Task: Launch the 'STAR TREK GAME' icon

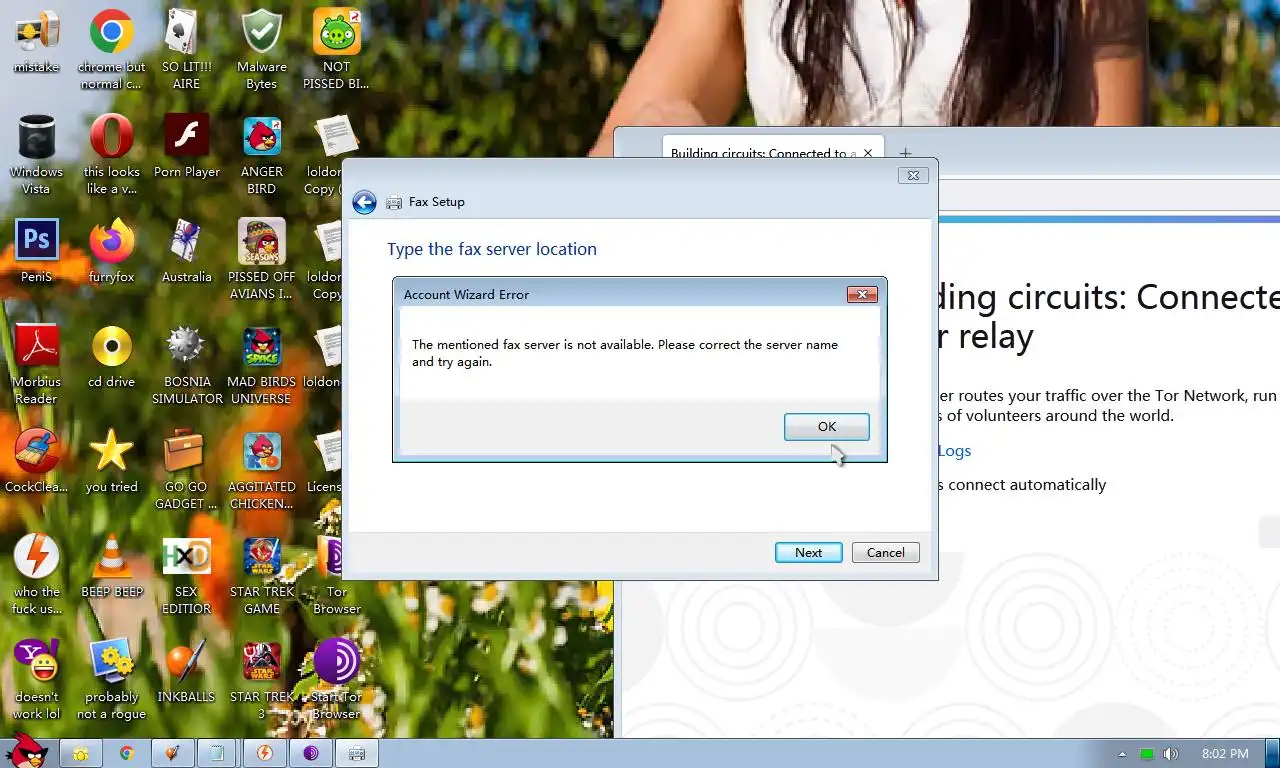Action: 262,573
